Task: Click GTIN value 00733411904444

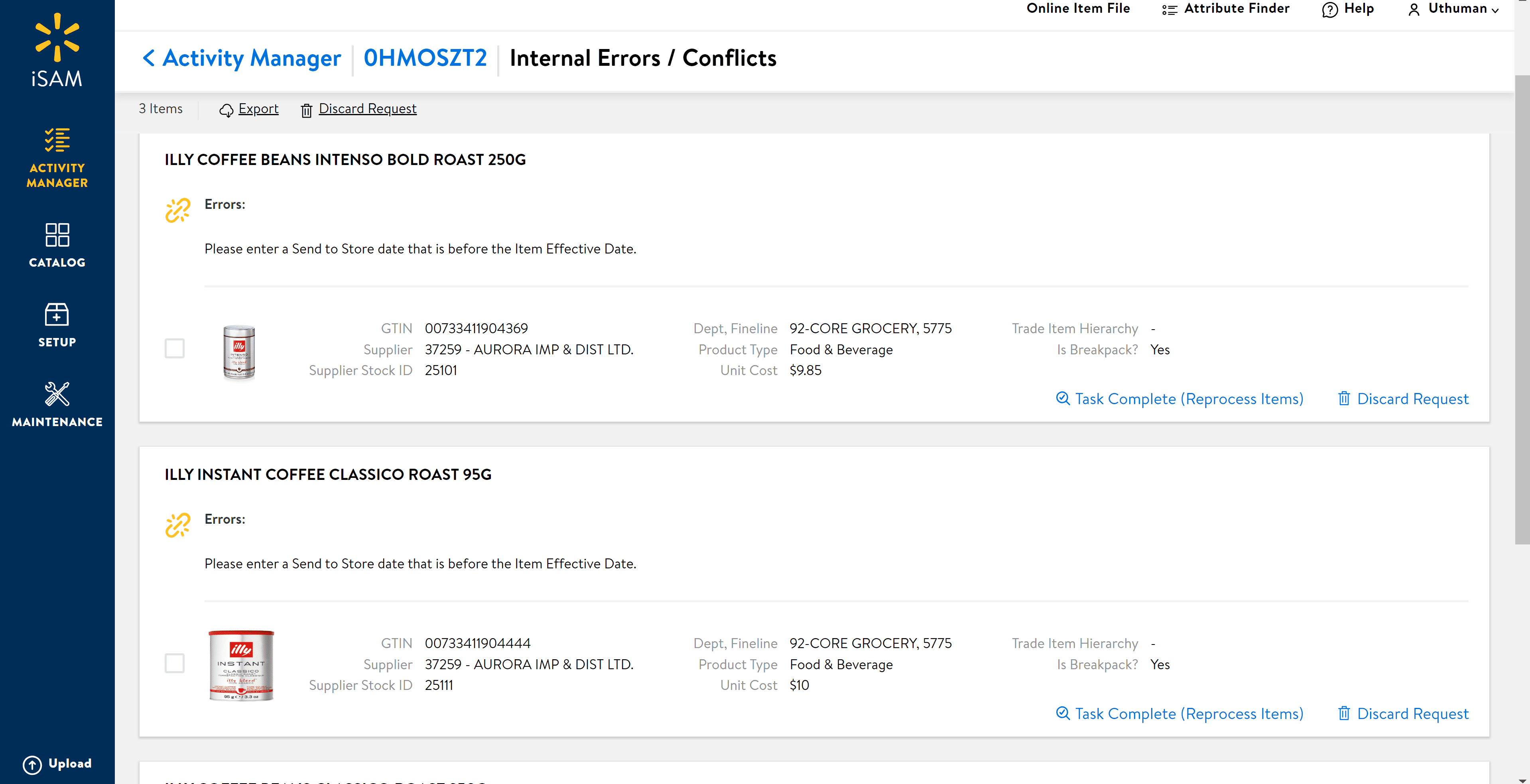Action: pos(478,643)
